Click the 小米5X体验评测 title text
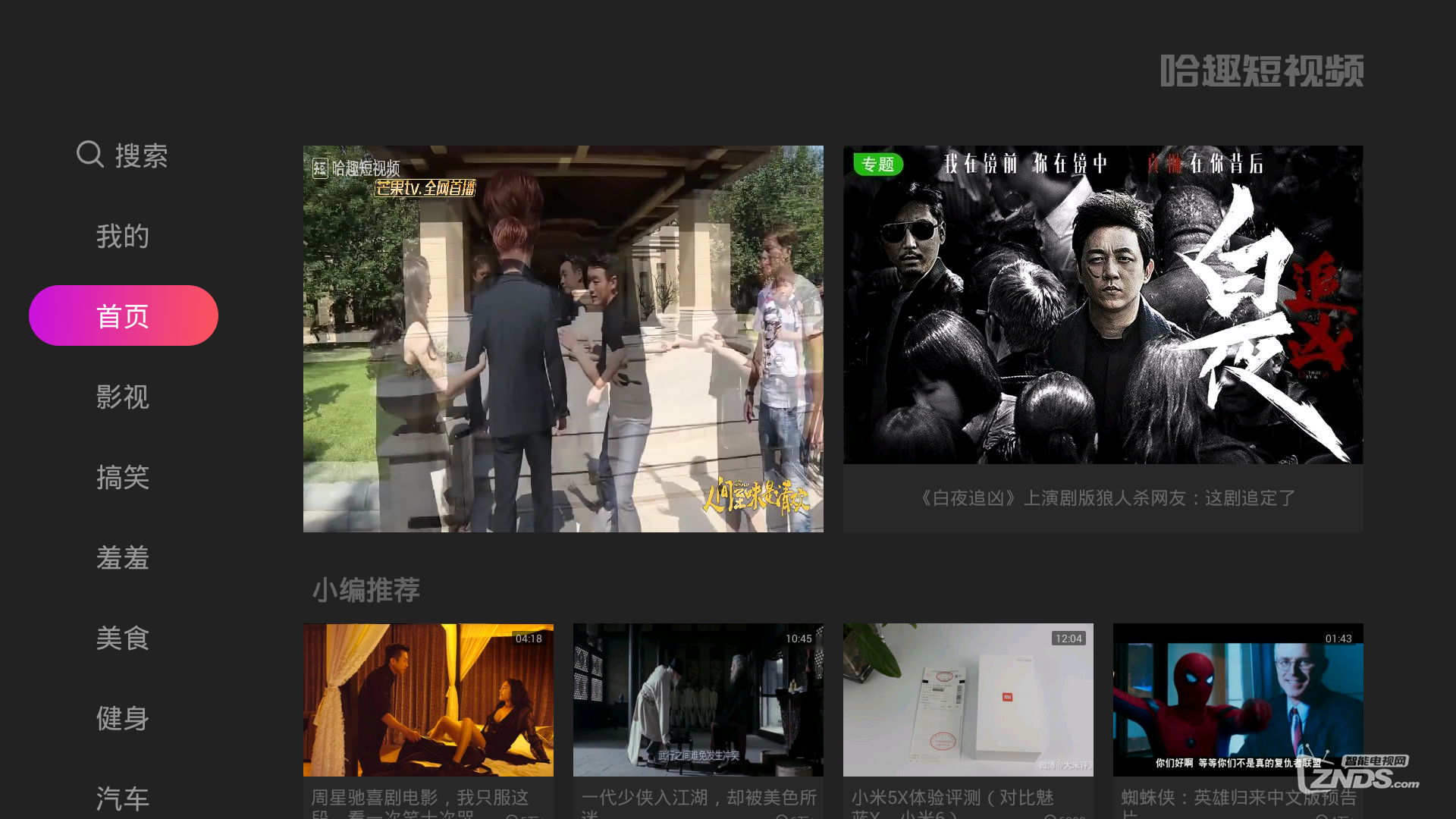This screenshot has width=1456, height=819. 952,803
